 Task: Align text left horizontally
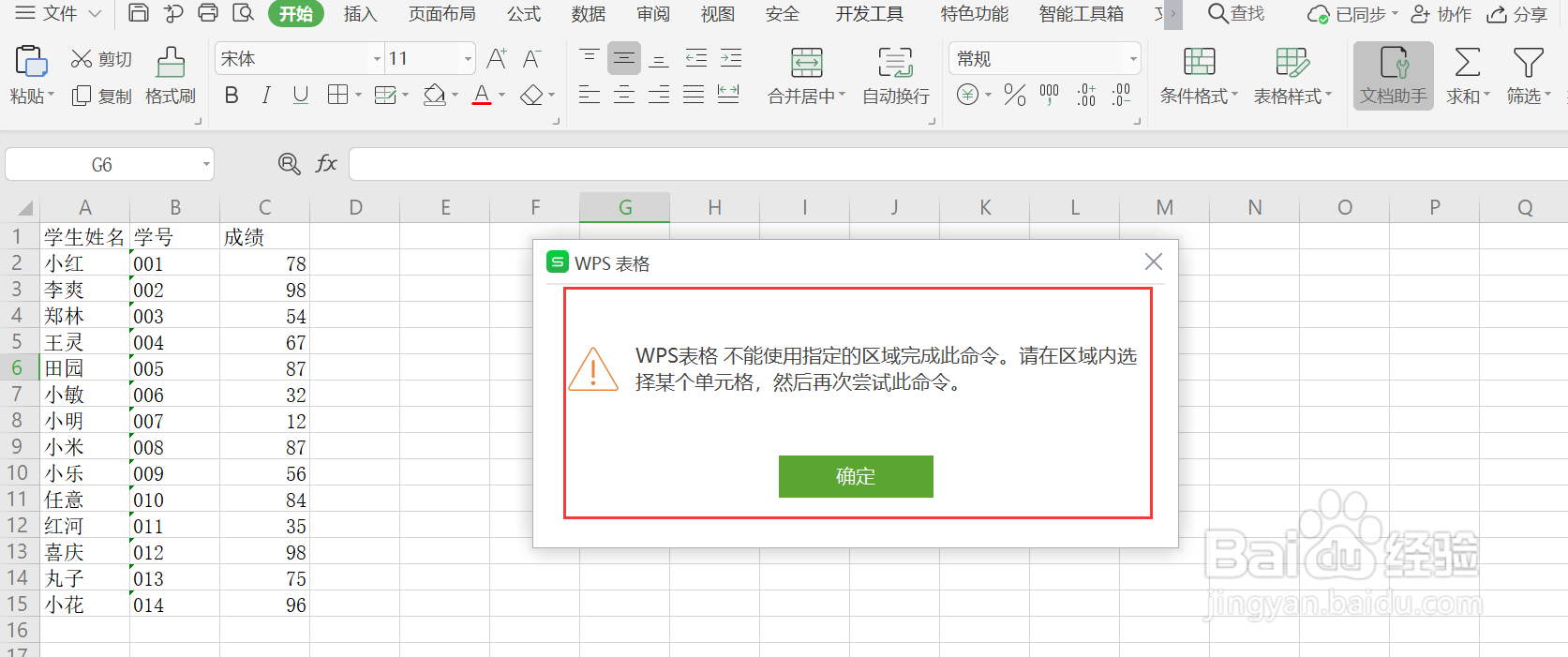pos(589,94)
